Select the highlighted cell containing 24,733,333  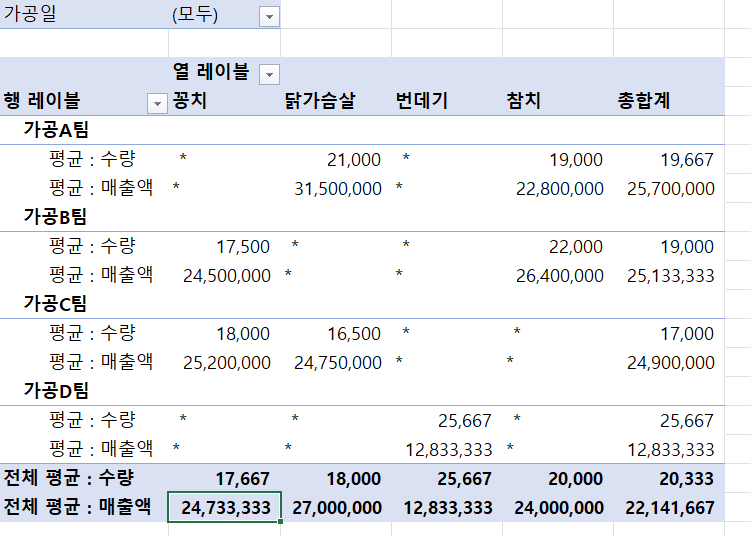coord(225,507)
